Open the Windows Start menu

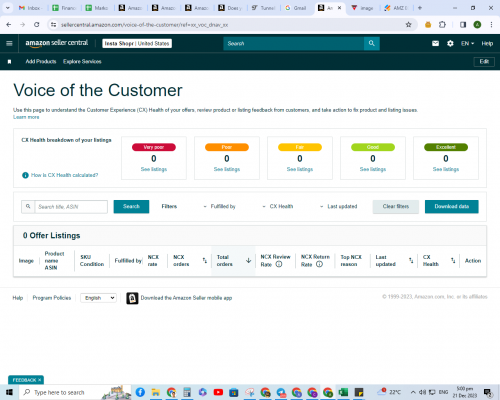pyautogui.click(x=9, y=392)
